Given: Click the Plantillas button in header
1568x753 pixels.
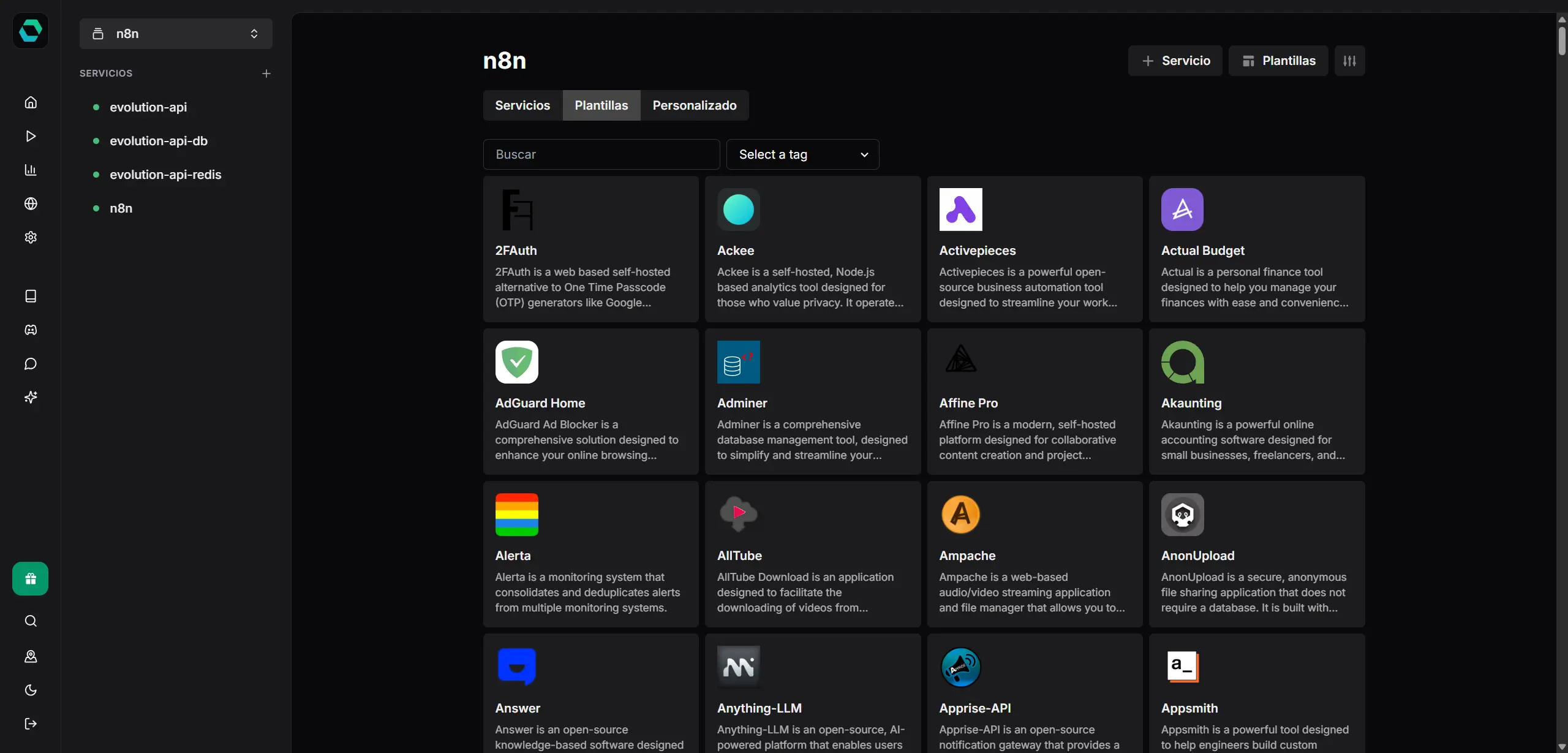Looking at the screenshot, I should coord(1278,61).
